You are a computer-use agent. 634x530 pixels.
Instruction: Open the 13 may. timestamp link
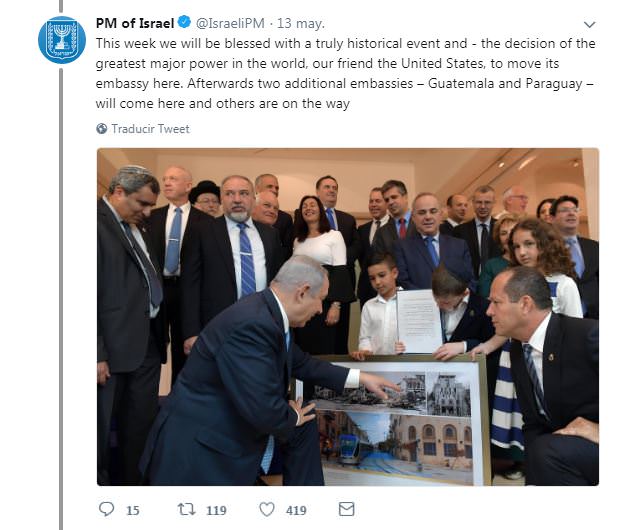[301, 23]
